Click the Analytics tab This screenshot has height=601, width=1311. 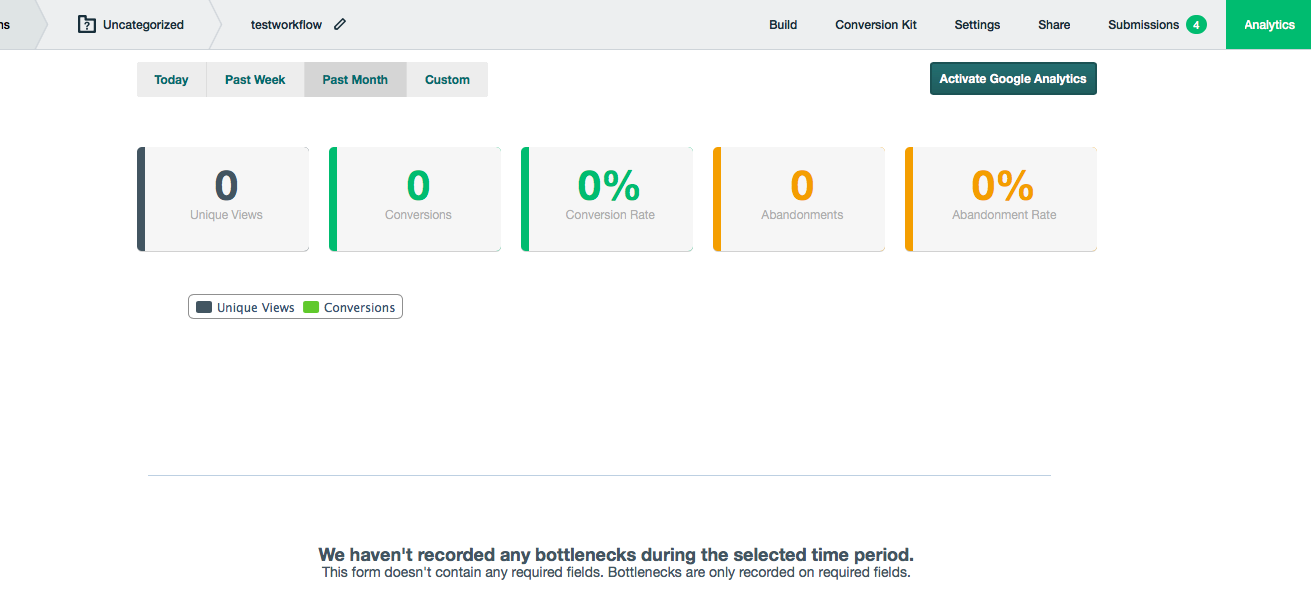click(x=1269, y=25)
